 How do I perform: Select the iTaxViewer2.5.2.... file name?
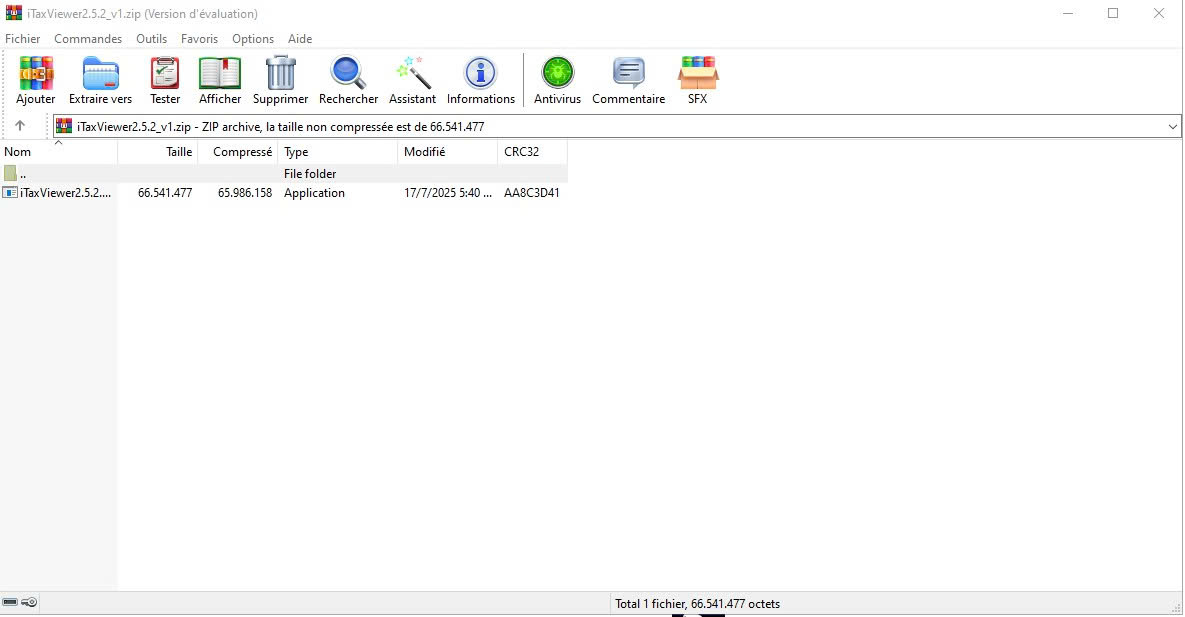click(66, 193)
